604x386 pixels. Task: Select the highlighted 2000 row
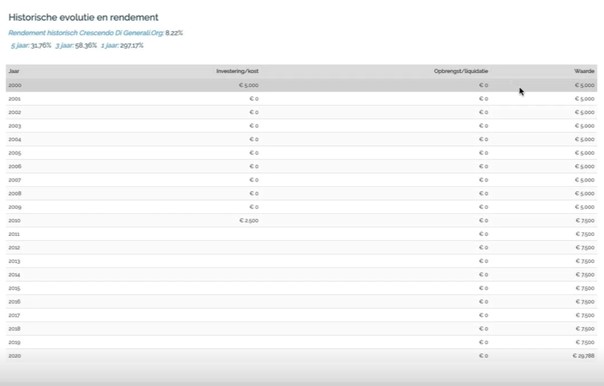pos(301,85)
